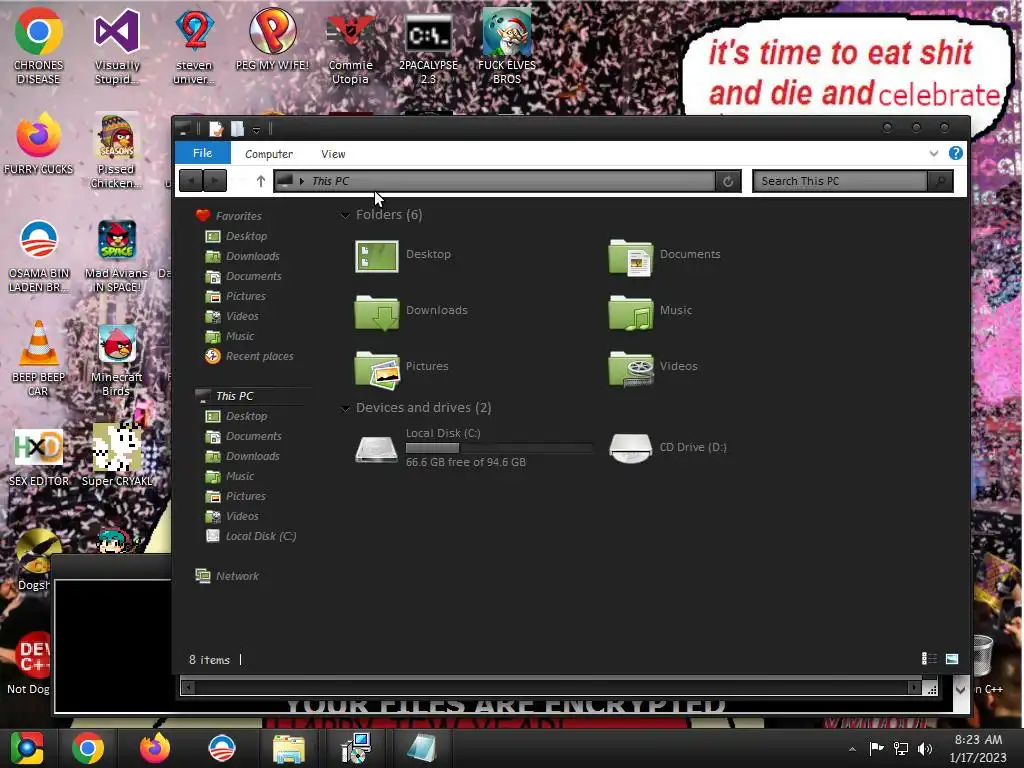Select the Documents folder icon

[630, 257]
